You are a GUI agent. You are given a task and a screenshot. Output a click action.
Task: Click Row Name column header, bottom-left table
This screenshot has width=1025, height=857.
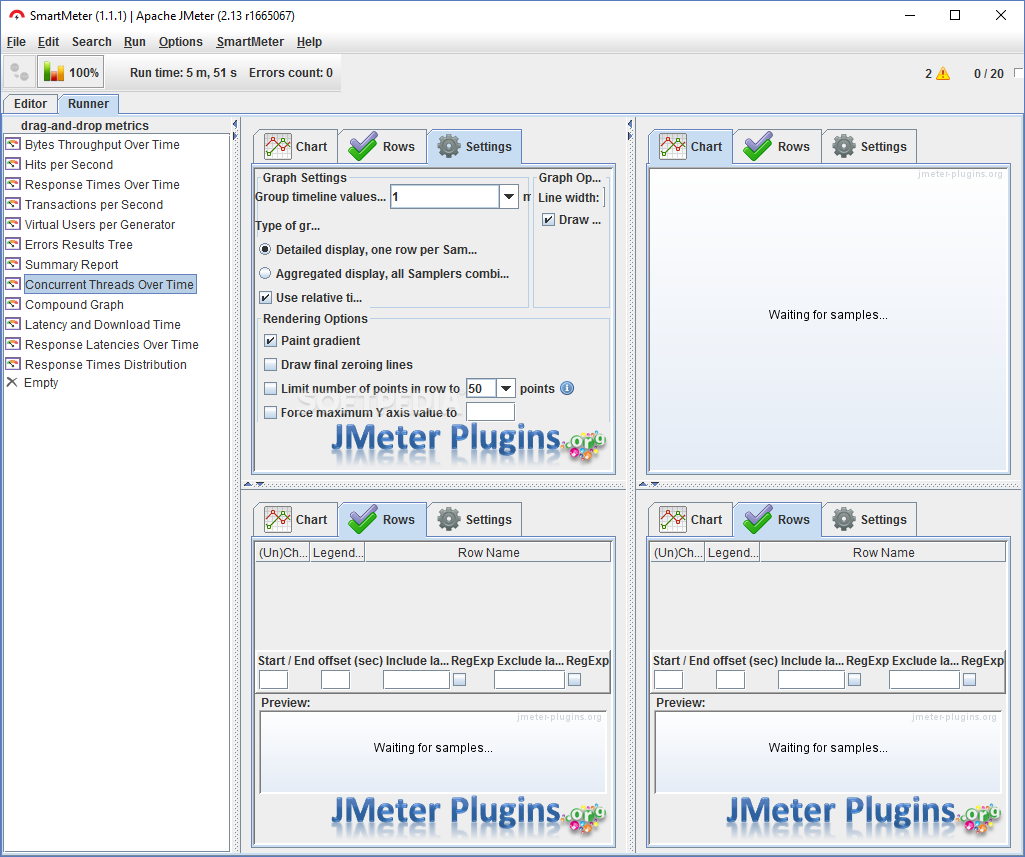(x=488, y=553)
